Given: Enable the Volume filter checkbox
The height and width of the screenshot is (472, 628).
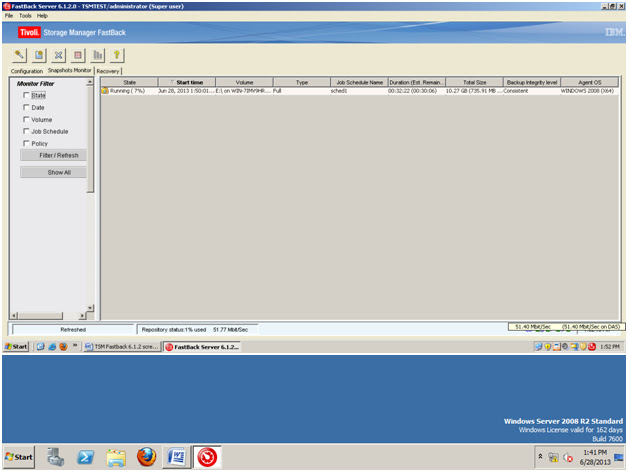Looking at the screenshot, I should [26, 119].
